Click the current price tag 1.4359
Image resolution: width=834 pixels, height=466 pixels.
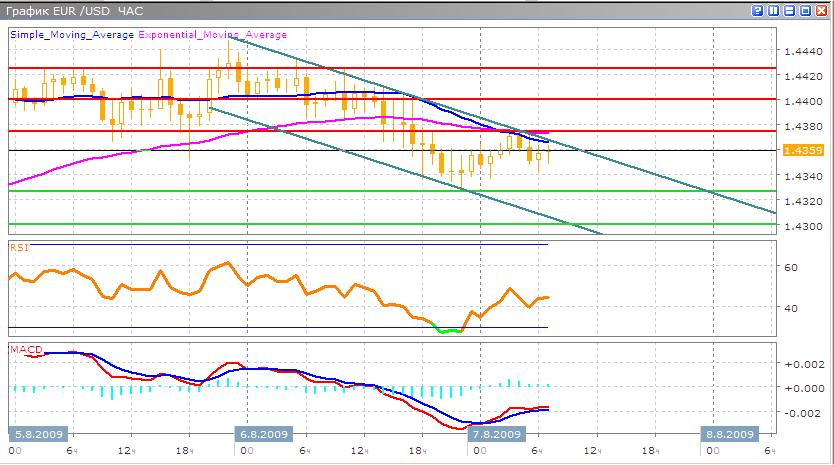coord(803,150)
